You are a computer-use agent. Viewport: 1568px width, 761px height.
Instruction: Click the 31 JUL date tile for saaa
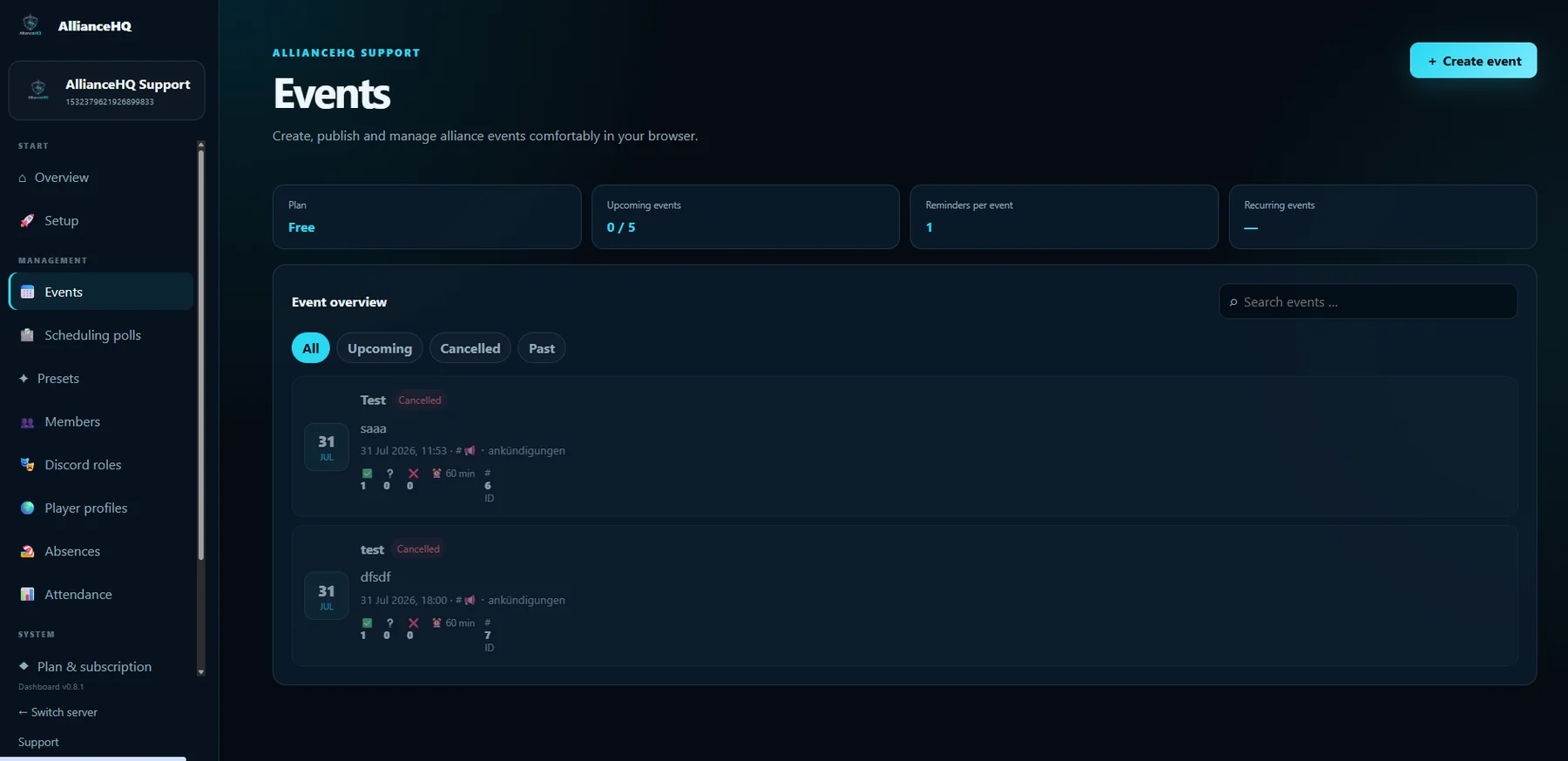tap(327, 447)
